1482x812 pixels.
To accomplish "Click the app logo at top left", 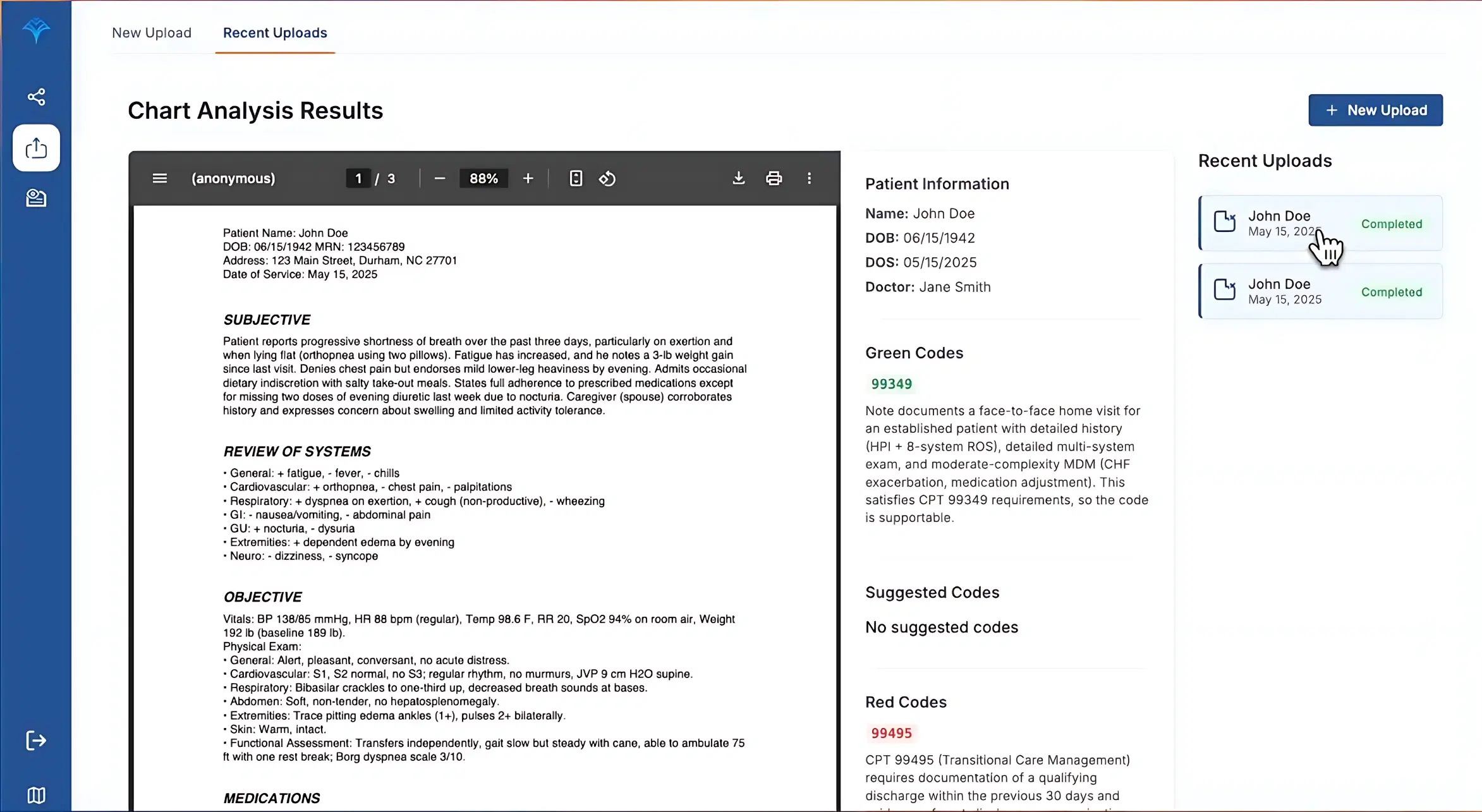I will tap(36, 30).
